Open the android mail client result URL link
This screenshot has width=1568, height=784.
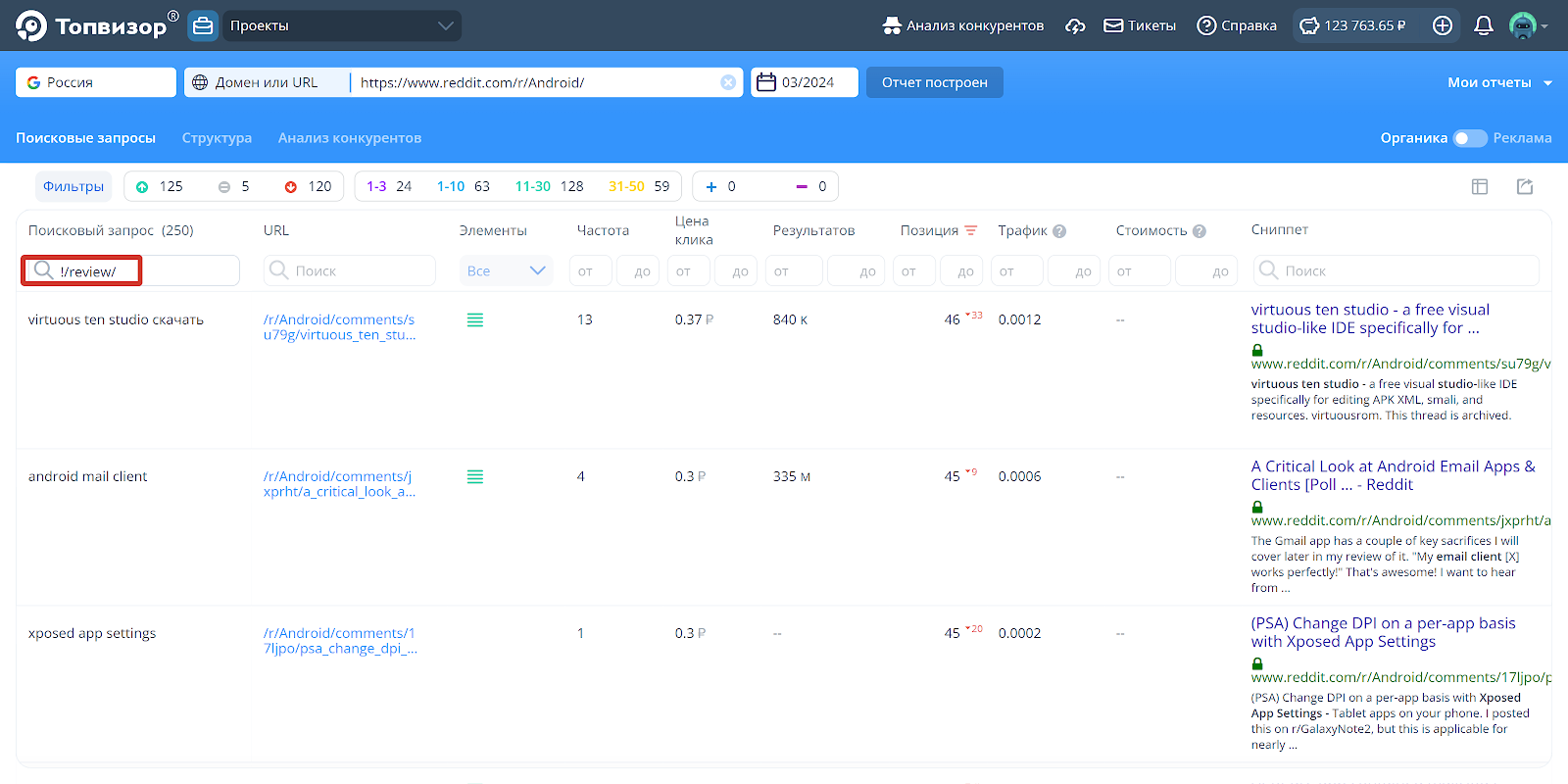coord(338,484)
